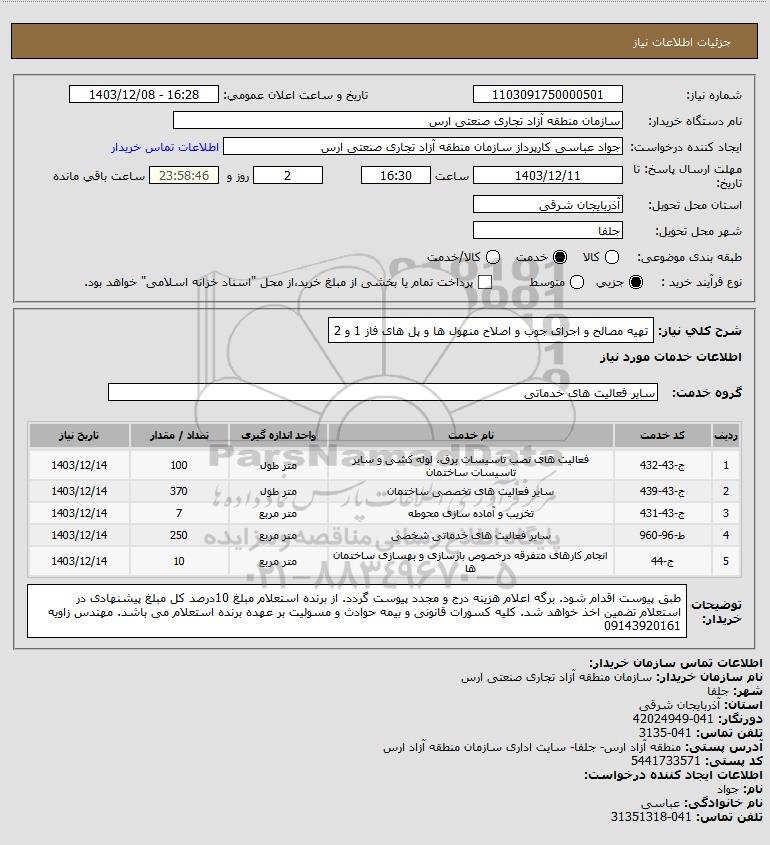The height and width of the screenshot is (845, 770).
Task: Click the quantity cell showing 250
Action: point(179,536)
